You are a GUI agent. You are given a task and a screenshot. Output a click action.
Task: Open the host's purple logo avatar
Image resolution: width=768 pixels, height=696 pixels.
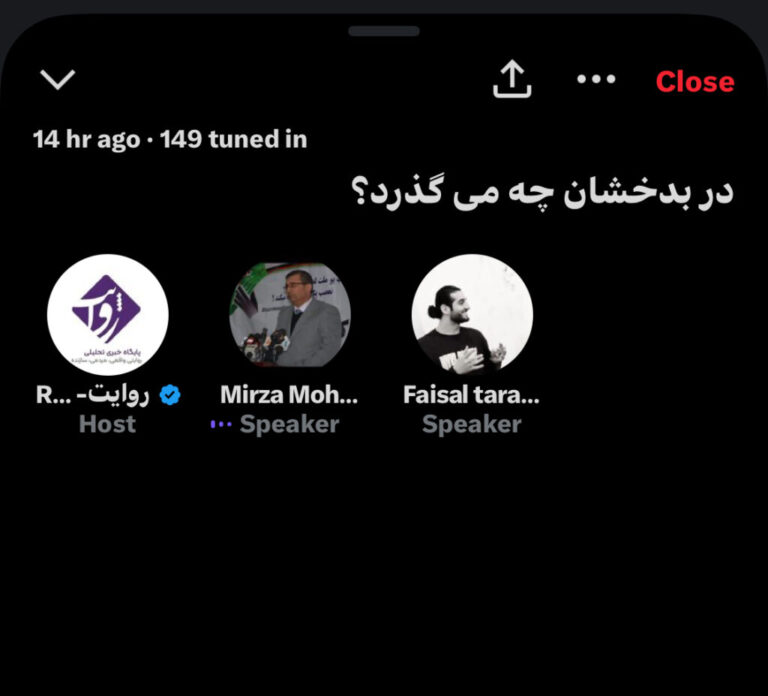coord(108,314)
